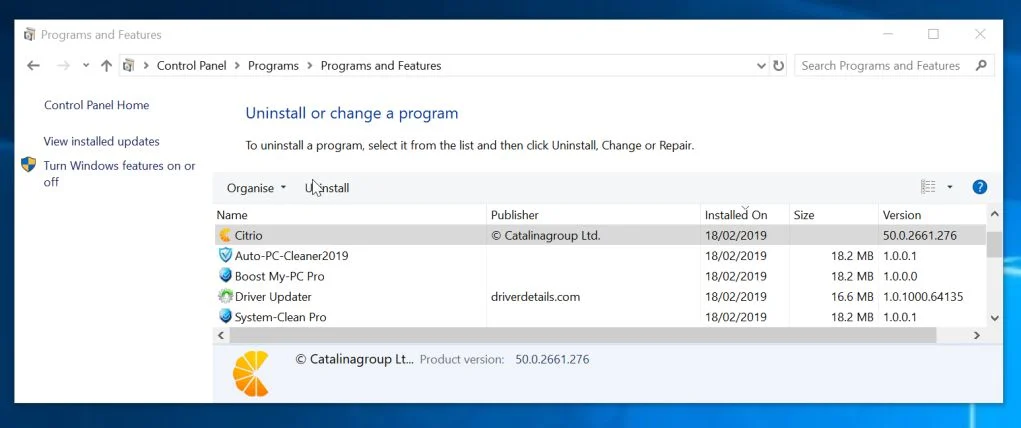The width and height of the screenshot is (1021, 428).
Task: Click the driverdetails.com publisher cell
Action: 535,296
